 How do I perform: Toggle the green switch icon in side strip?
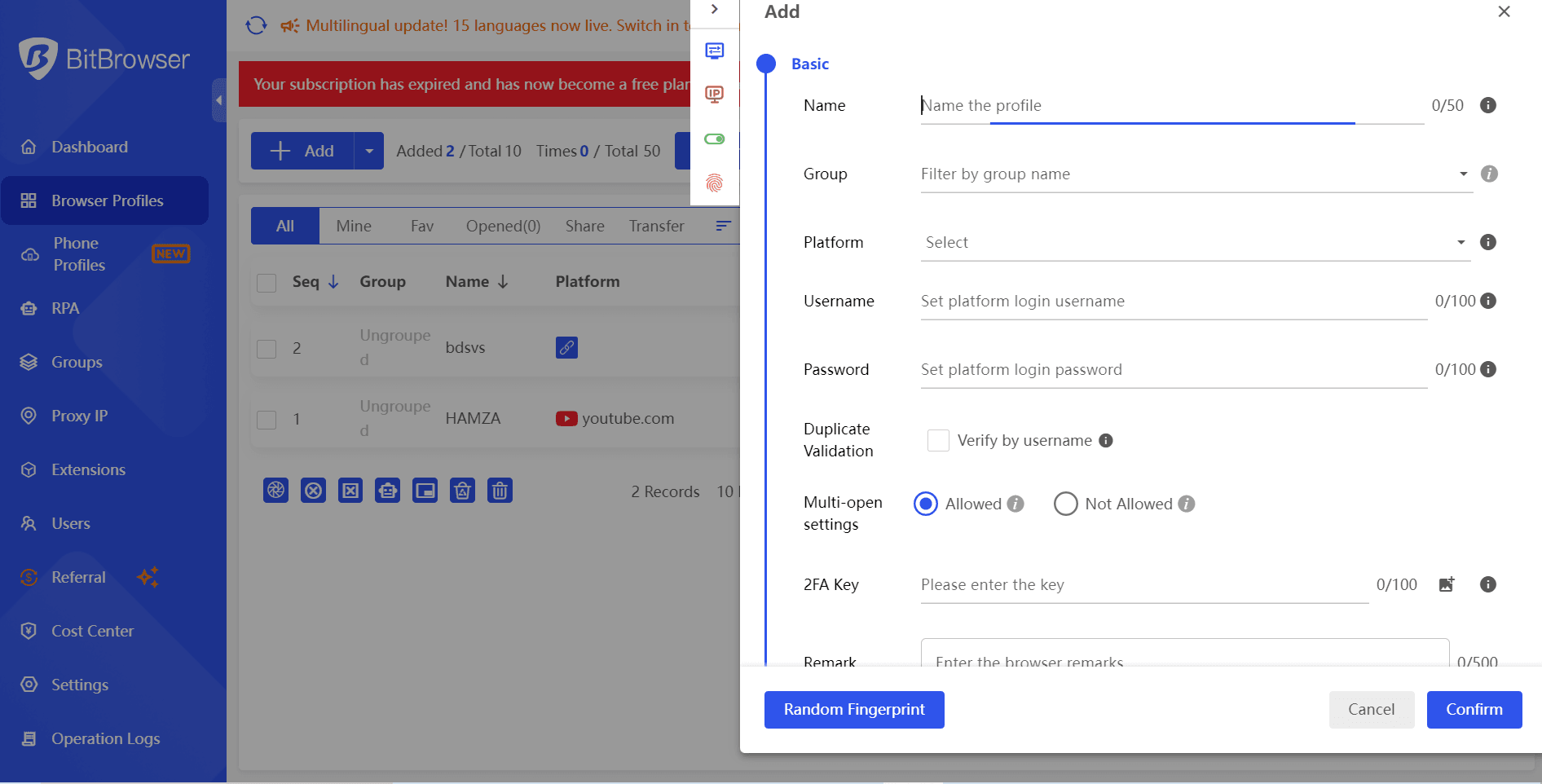click(714, 139)
